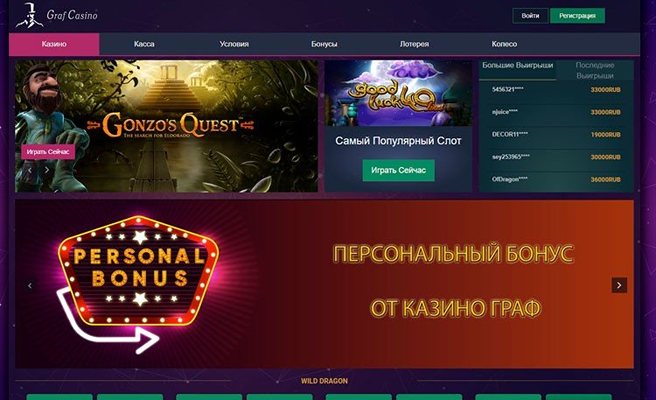Image resolution: width=656 pixels, height=400 pixels.
Task: Show previous Gonzo's Quest slider game
Action: tap(30, 170)
